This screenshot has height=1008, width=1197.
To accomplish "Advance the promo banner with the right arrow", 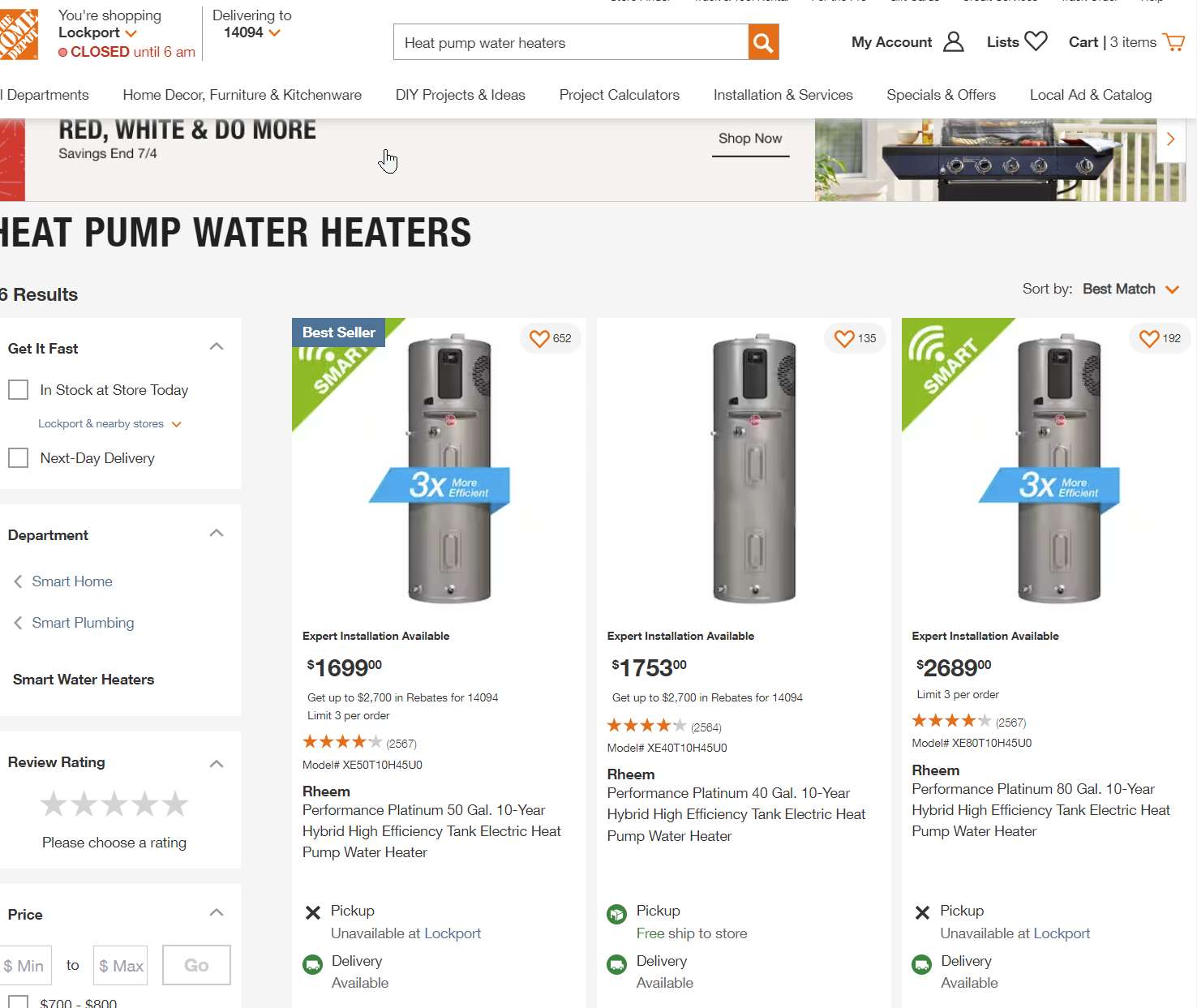I will [1170, 139].
